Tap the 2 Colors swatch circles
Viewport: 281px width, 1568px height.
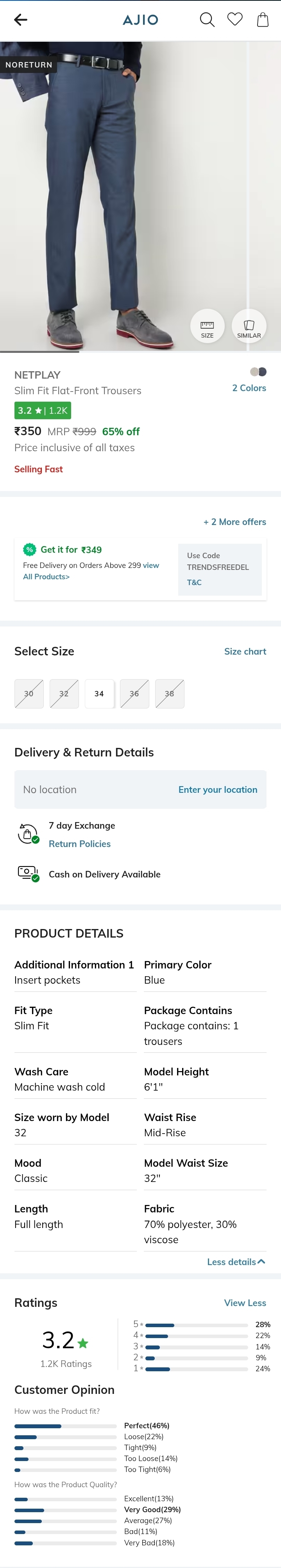pyautogui.click(x=258, y=372)
